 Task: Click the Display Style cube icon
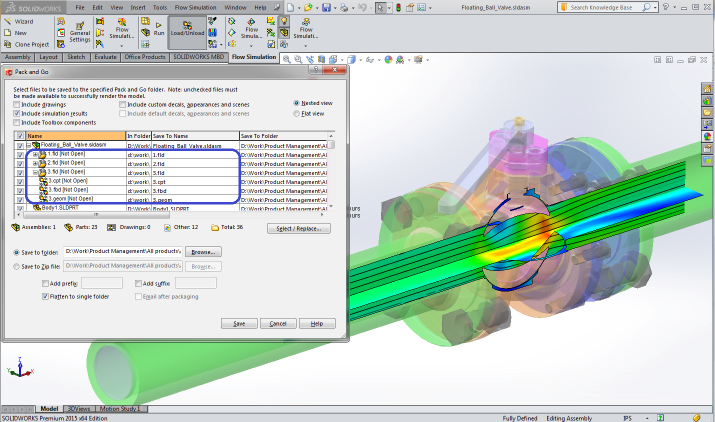pos(351,59)
